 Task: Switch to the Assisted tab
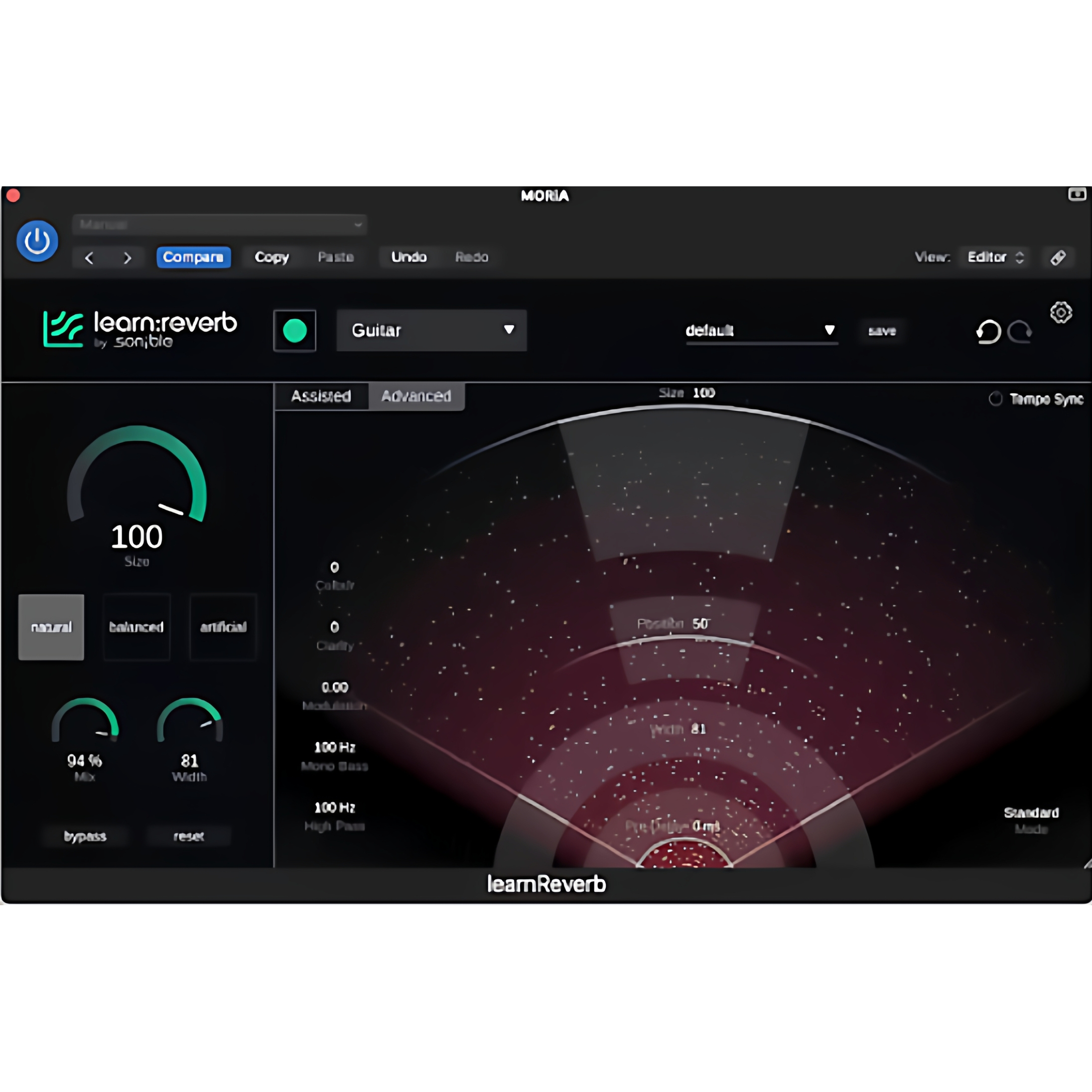321,396
